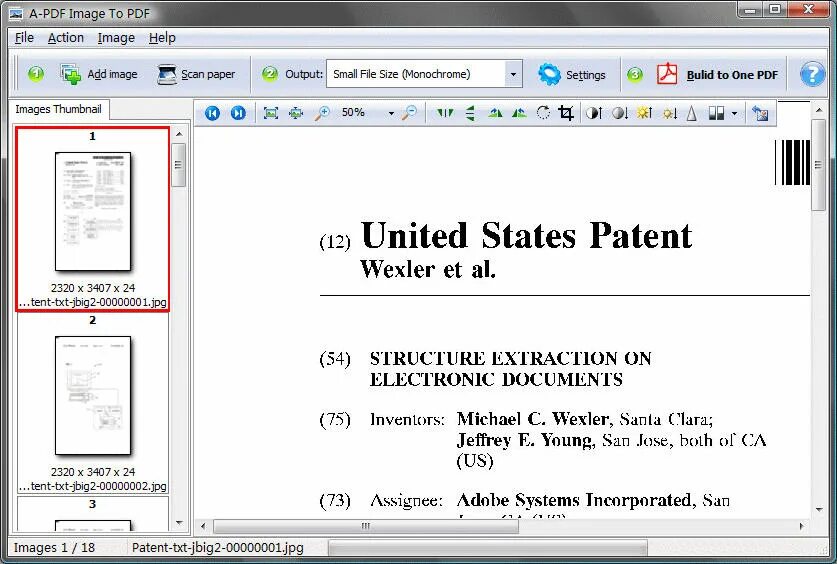Click the blue help question mark icon
The image size is (837, 564).
(x=812, y=74)
